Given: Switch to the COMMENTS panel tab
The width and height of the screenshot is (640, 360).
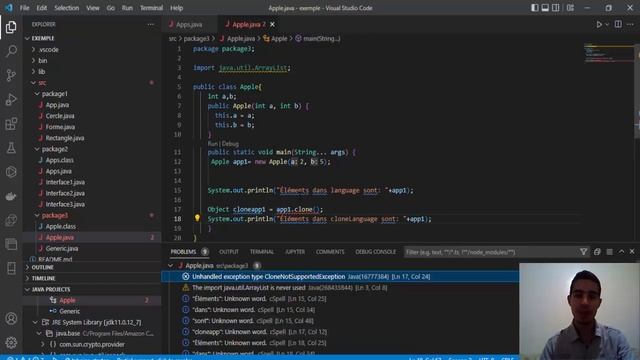Looking at the screenshot, I should click(x=330, y=252).
